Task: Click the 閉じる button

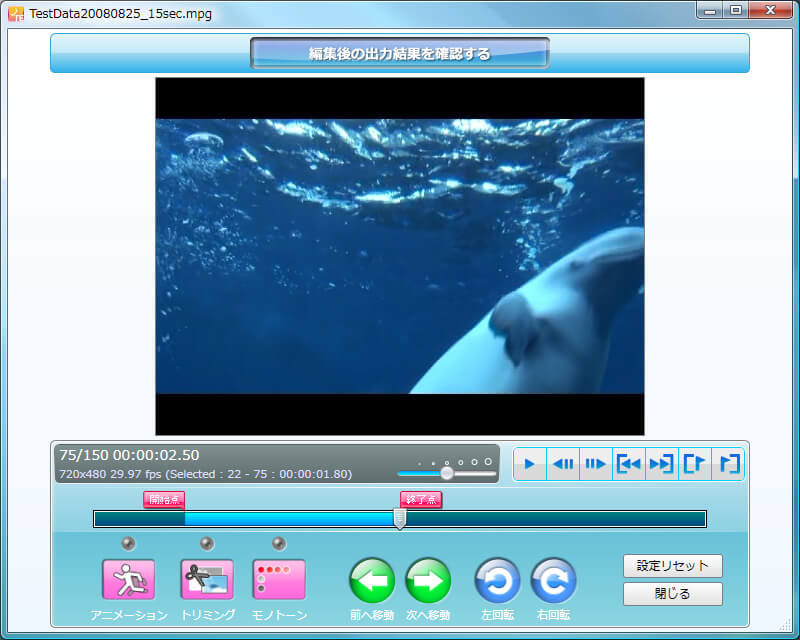Action: [672, 594]
